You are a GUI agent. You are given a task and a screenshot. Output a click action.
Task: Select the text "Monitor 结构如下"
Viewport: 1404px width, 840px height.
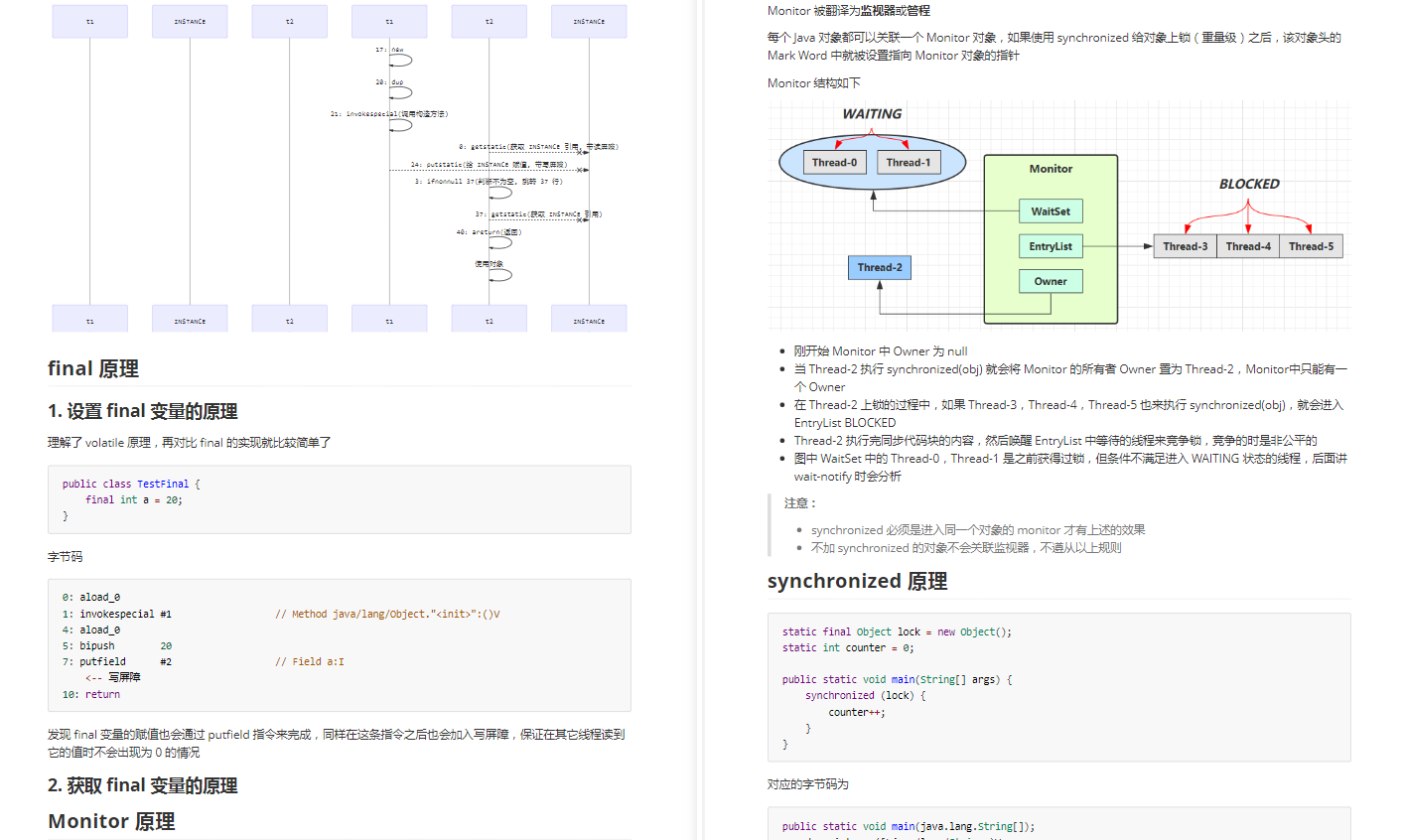[814, 83]
